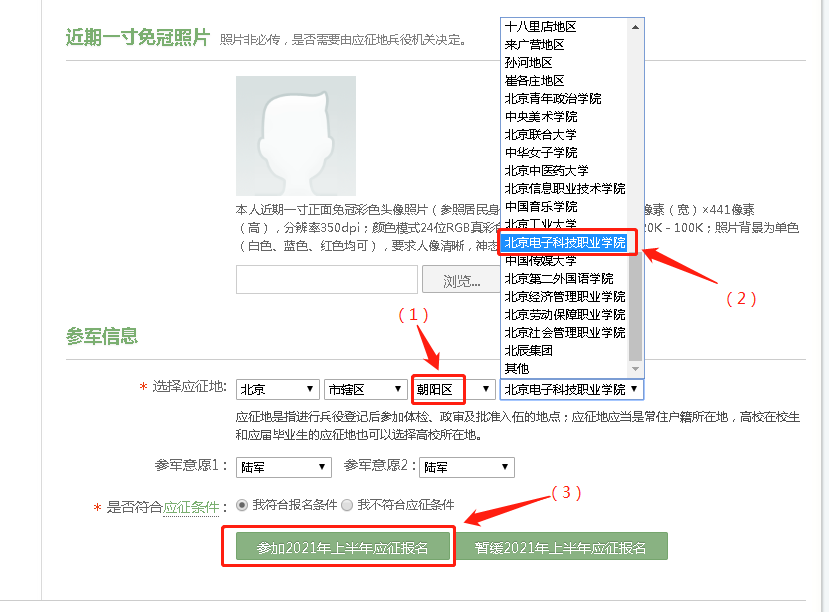Click the 浏览 button to browse for a photo
This screenshot has height=612, width=829.
[462, 280]
